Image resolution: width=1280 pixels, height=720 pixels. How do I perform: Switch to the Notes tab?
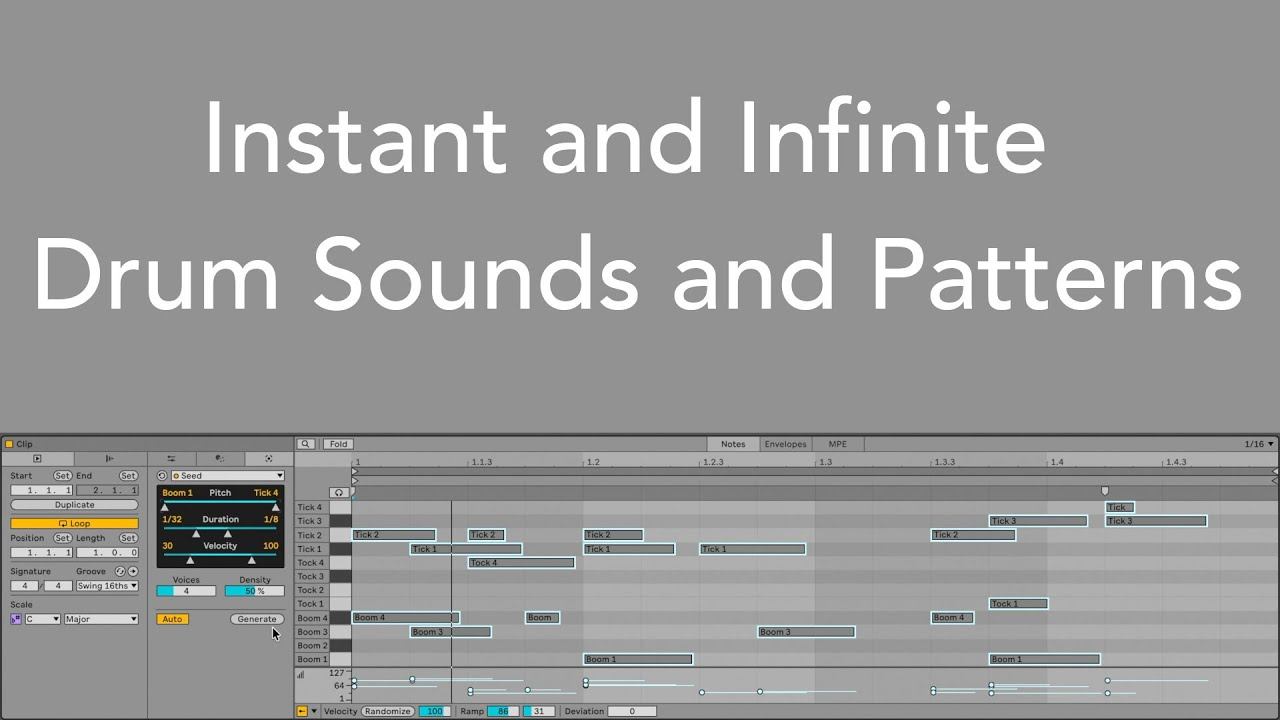(x=733, y=444)
